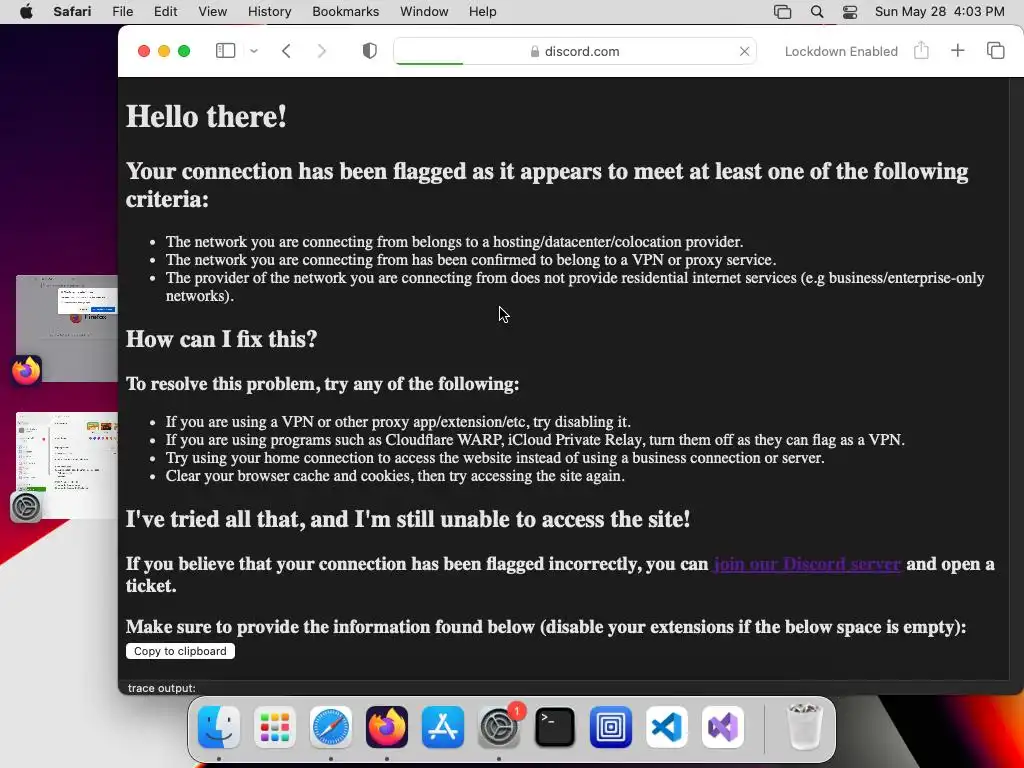This screenshot has height=768, width=1024.
Task: Open the Window menu
Action: point(424,12)
